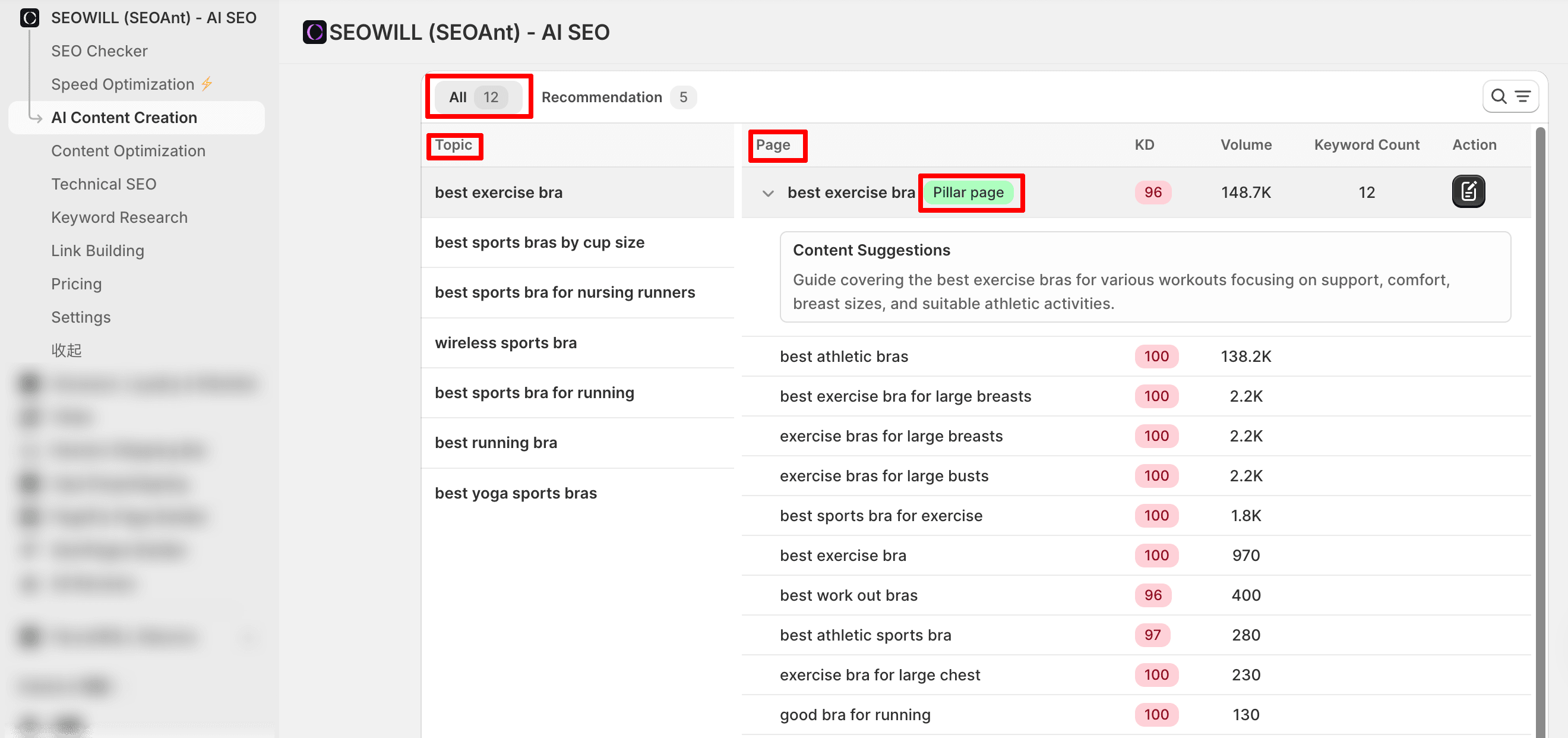The width and height of the screenshot is (1568, 738).
Task: Click the search and filter icon button
Action: tap(1510, 96)
